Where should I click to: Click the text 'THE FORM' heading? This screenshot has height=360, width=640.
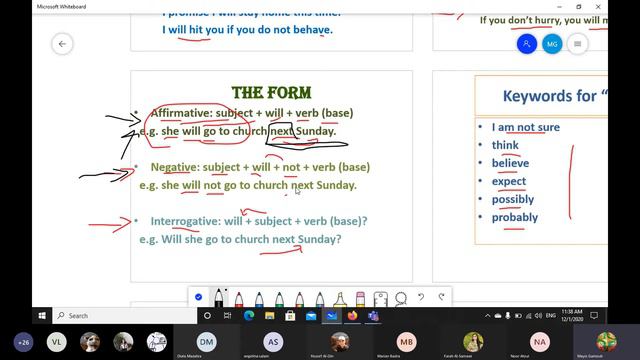271,93
